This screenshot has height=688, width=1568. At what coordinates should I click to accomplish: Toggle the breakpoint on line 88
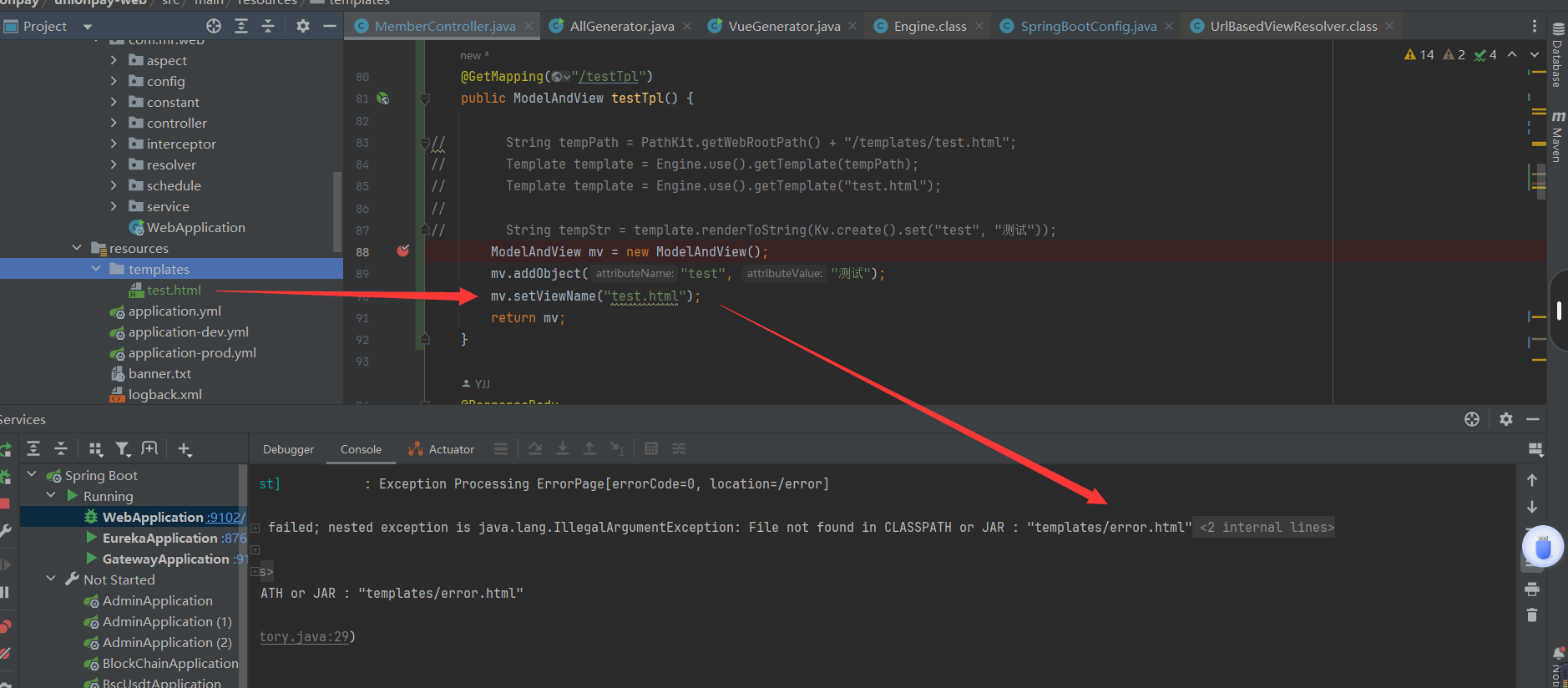point(403,250)
